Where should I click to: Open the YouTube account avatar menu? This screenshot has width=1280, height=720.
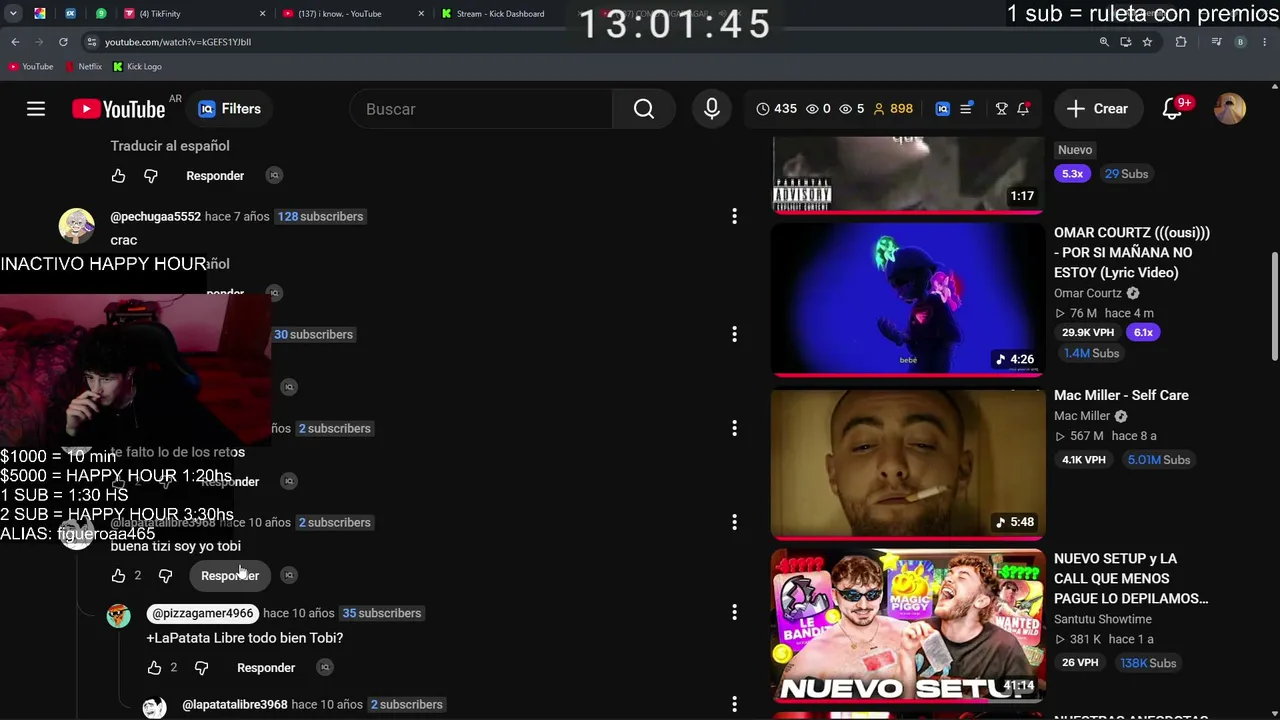1230,109
